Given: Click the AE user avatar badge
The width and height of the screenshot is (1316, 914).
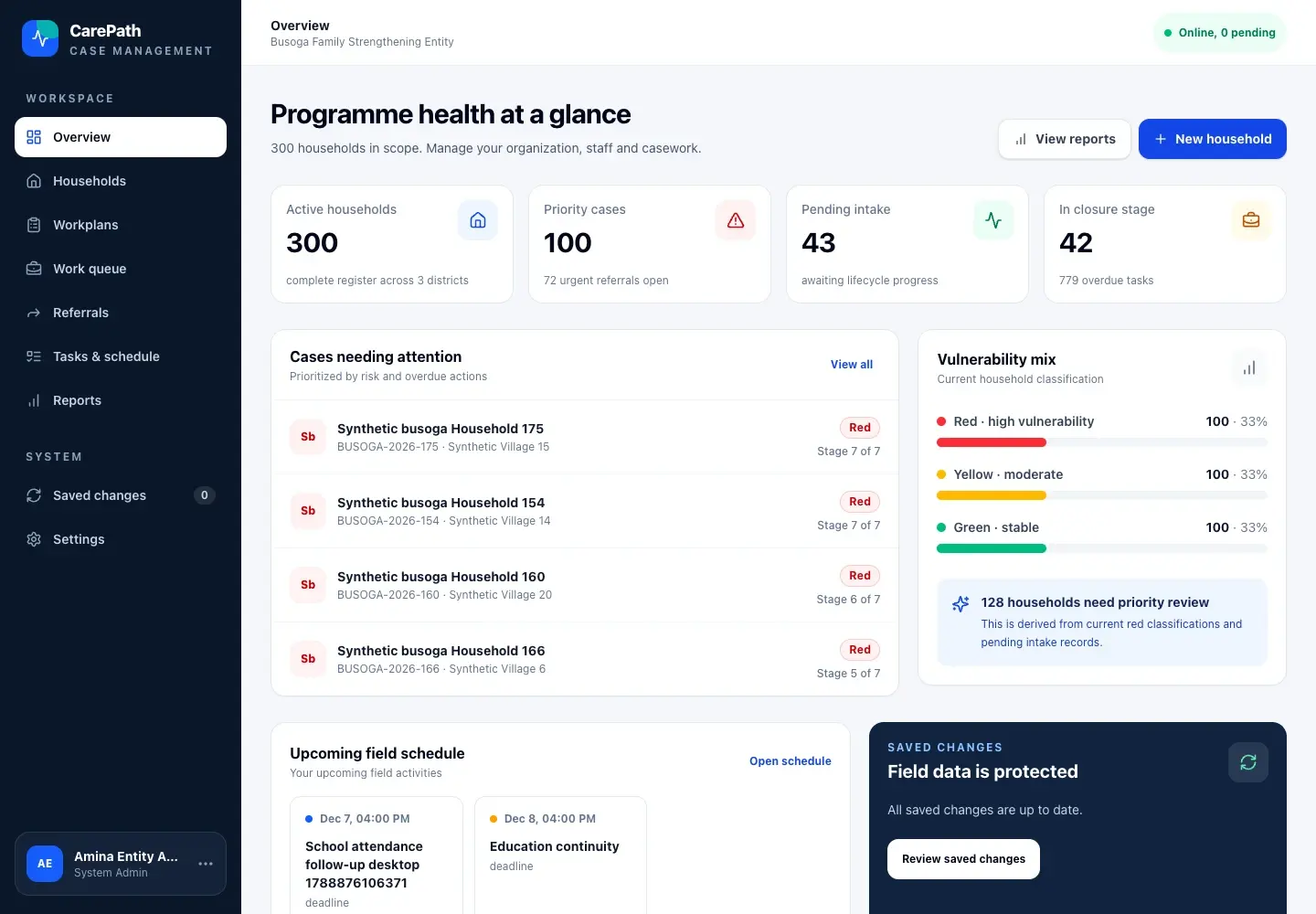Looking at the screenshot, I should [x=45, y=864].
